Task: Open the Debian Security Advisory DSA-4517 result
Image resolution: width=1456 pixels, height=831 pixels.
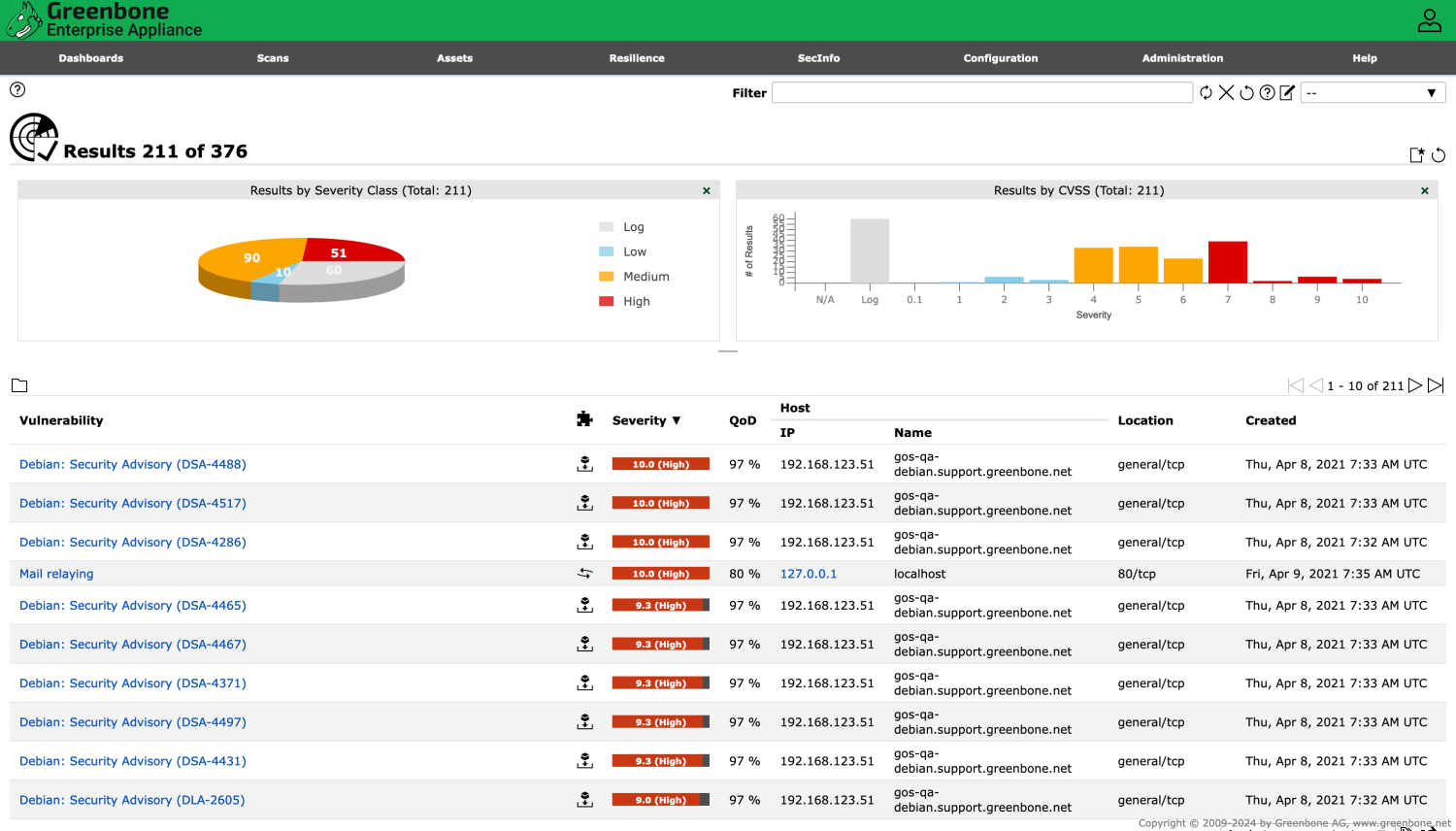Action: pyautogui.click(x=132, y=503)
